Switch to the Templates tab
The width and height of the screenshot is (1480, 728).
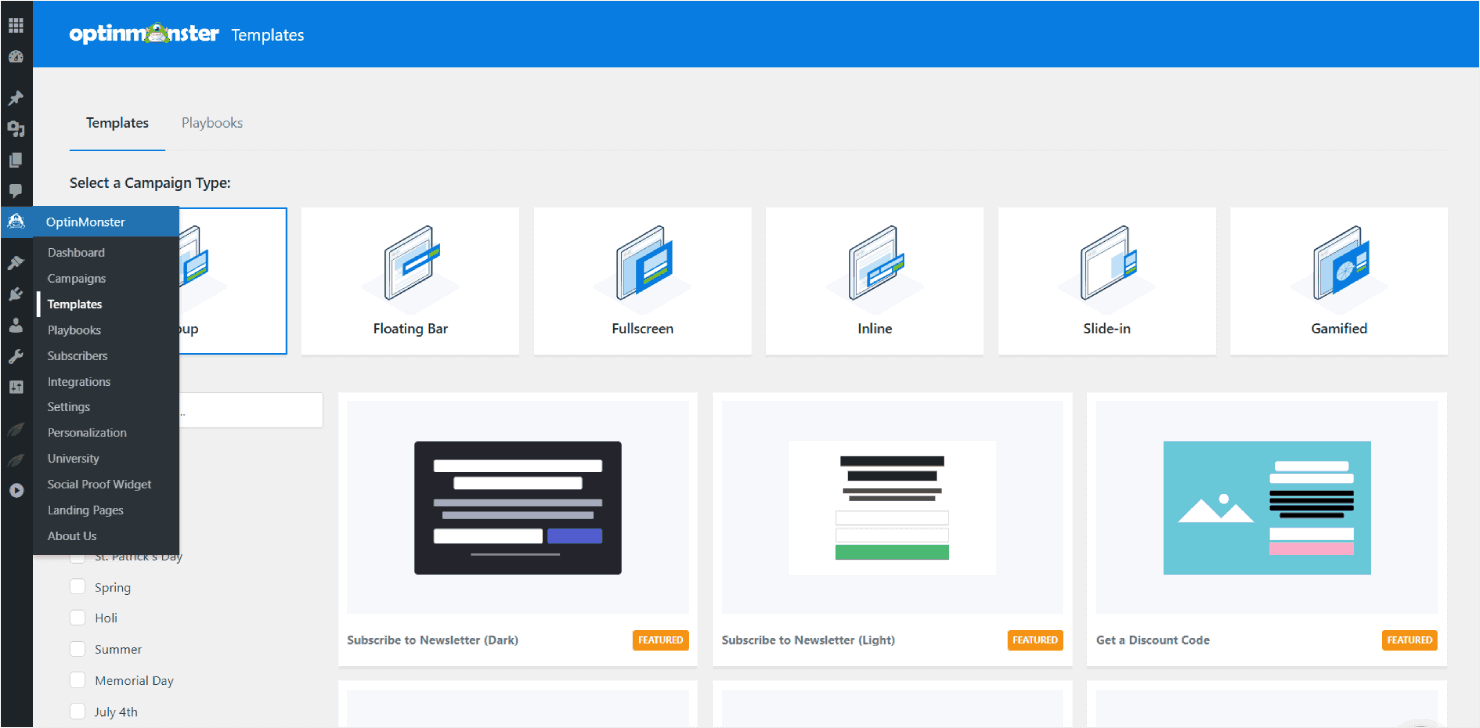(116, 122)
